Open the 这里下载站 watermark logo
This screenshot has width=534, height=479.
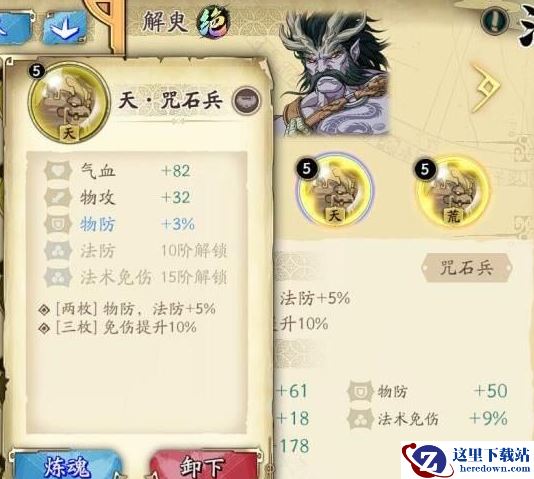467,460
